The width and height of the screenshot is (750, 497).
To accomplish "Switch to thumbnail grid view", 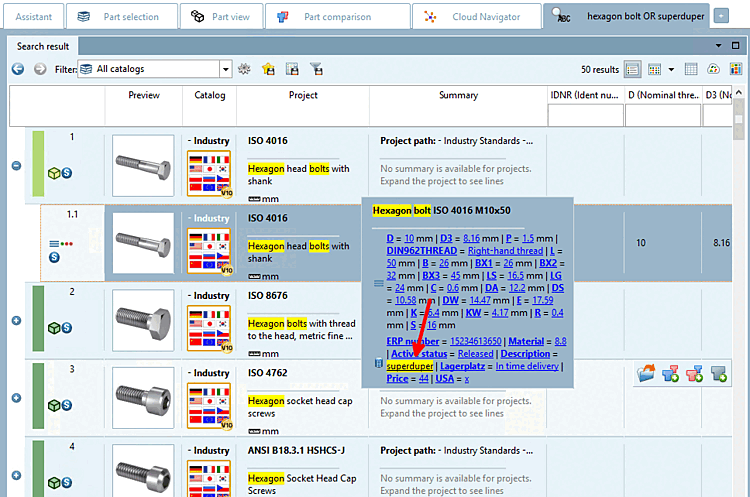I will pos(654,69).
